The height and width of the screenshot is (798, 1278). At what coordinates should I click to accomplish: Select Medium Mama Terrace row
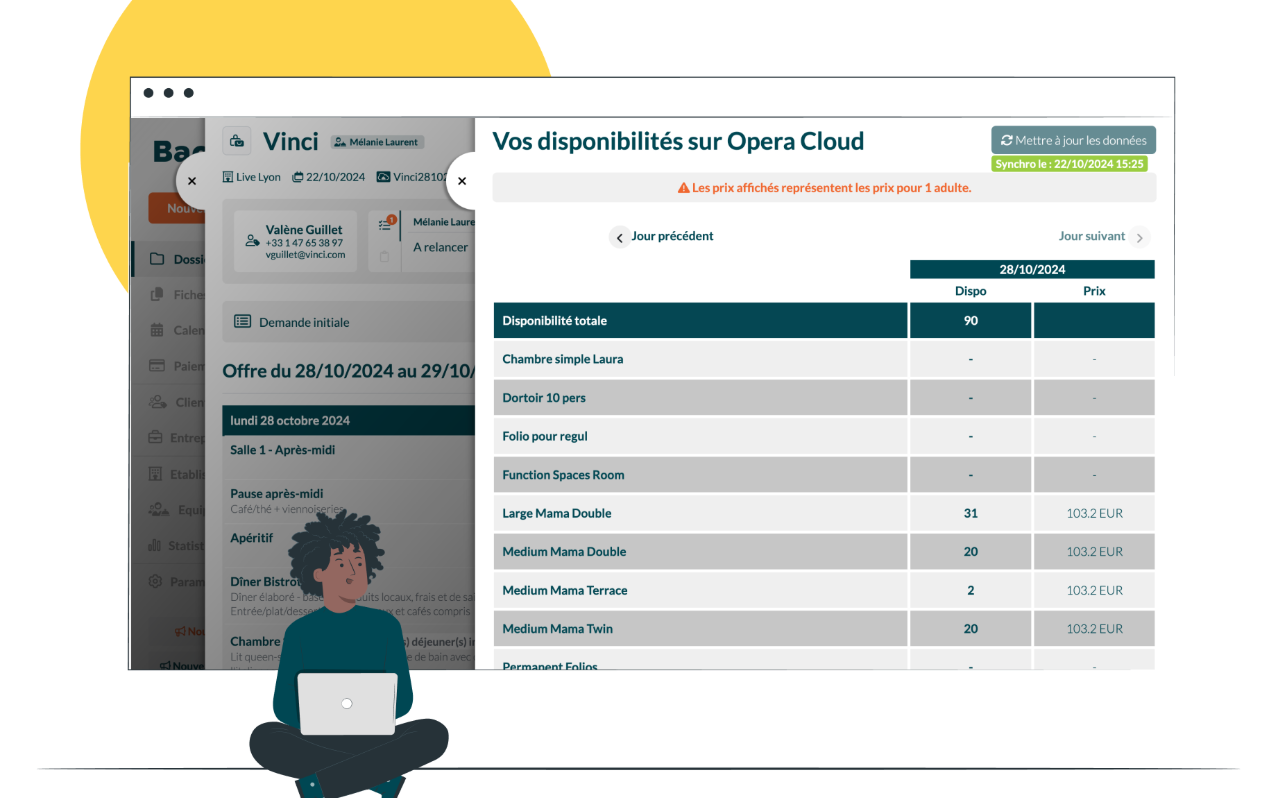pos(824,590)
